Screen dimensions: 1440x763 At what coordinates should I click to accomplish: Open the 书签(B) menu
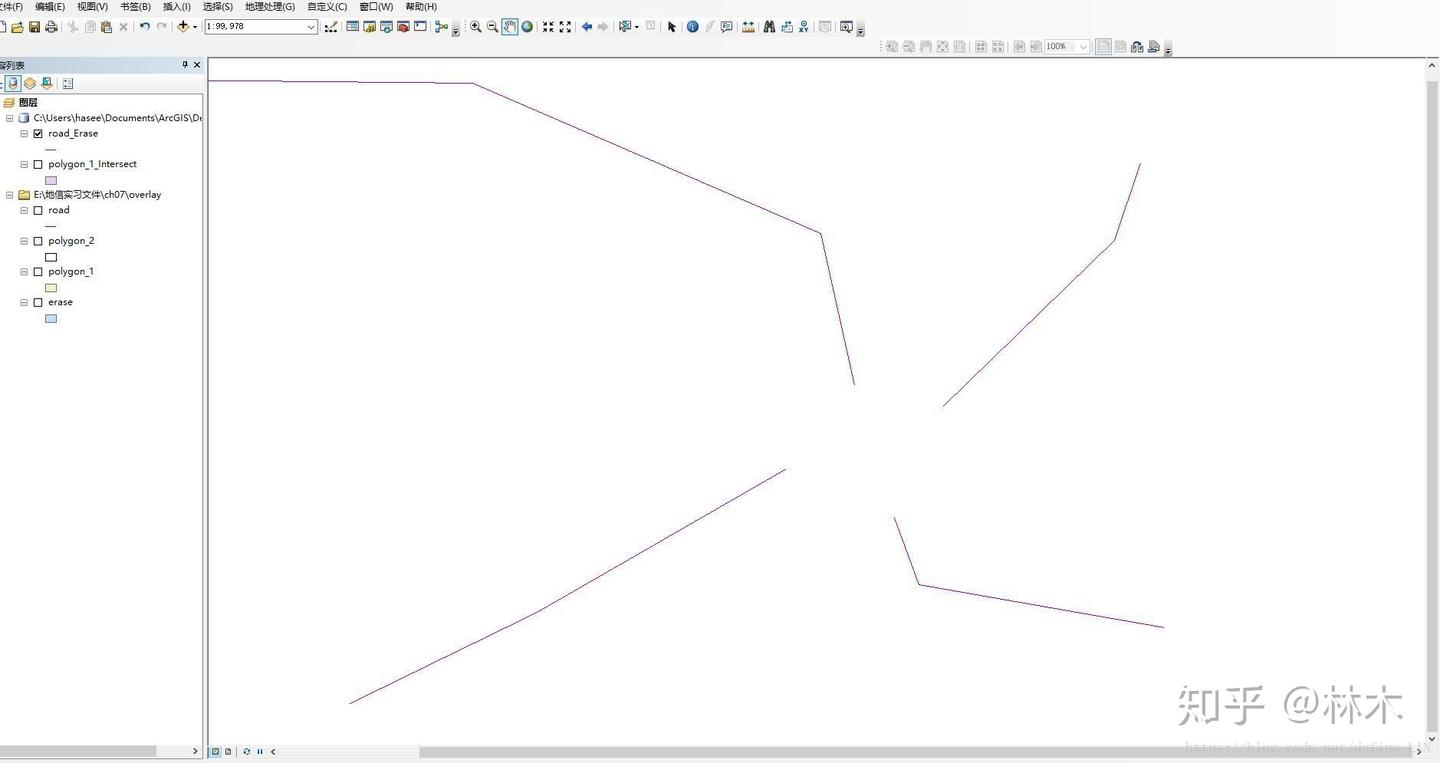click(136, 7)
